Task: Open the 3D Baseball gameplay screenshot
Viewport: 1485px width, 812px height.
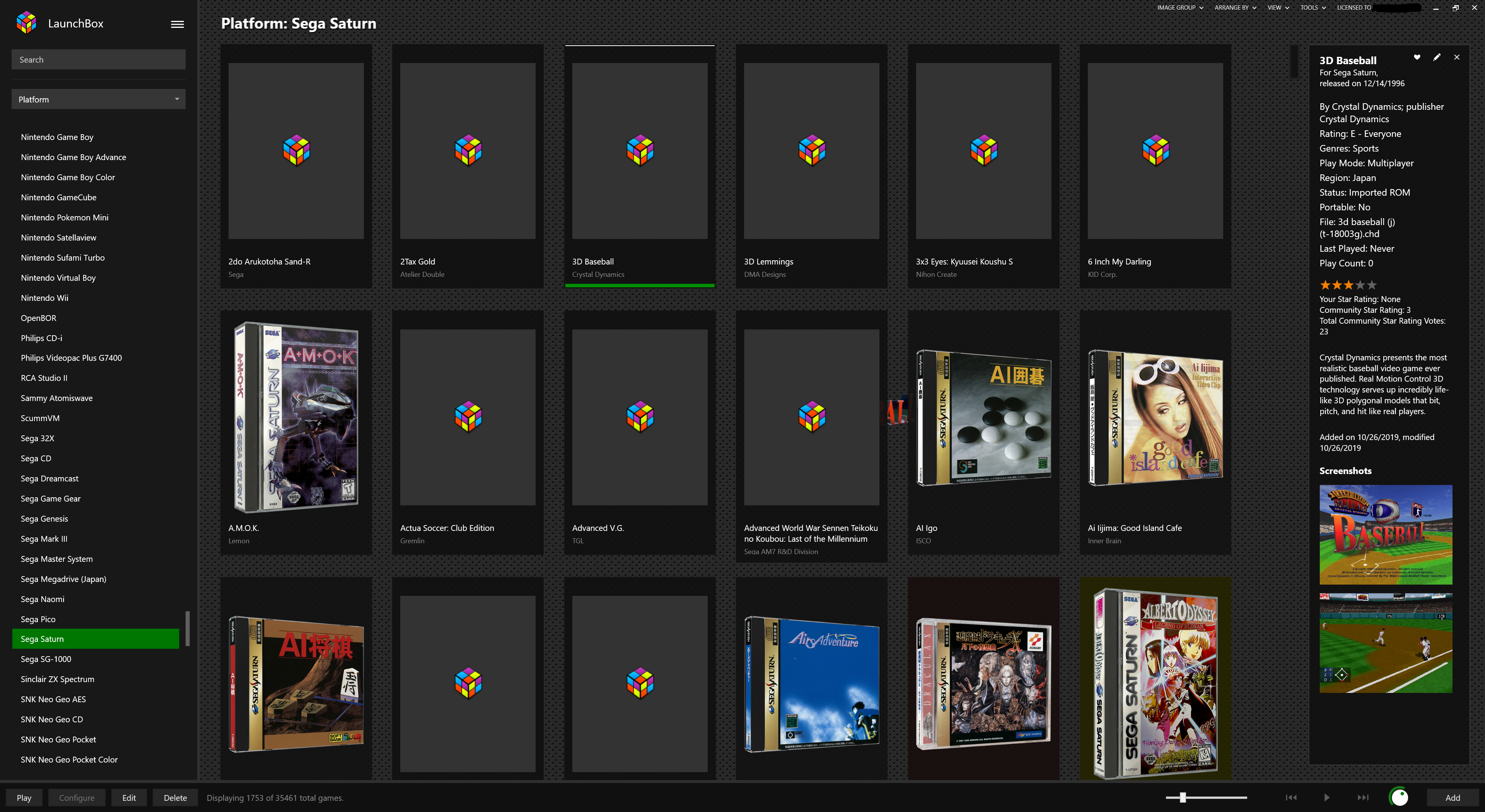Action: click(1385, 643)
